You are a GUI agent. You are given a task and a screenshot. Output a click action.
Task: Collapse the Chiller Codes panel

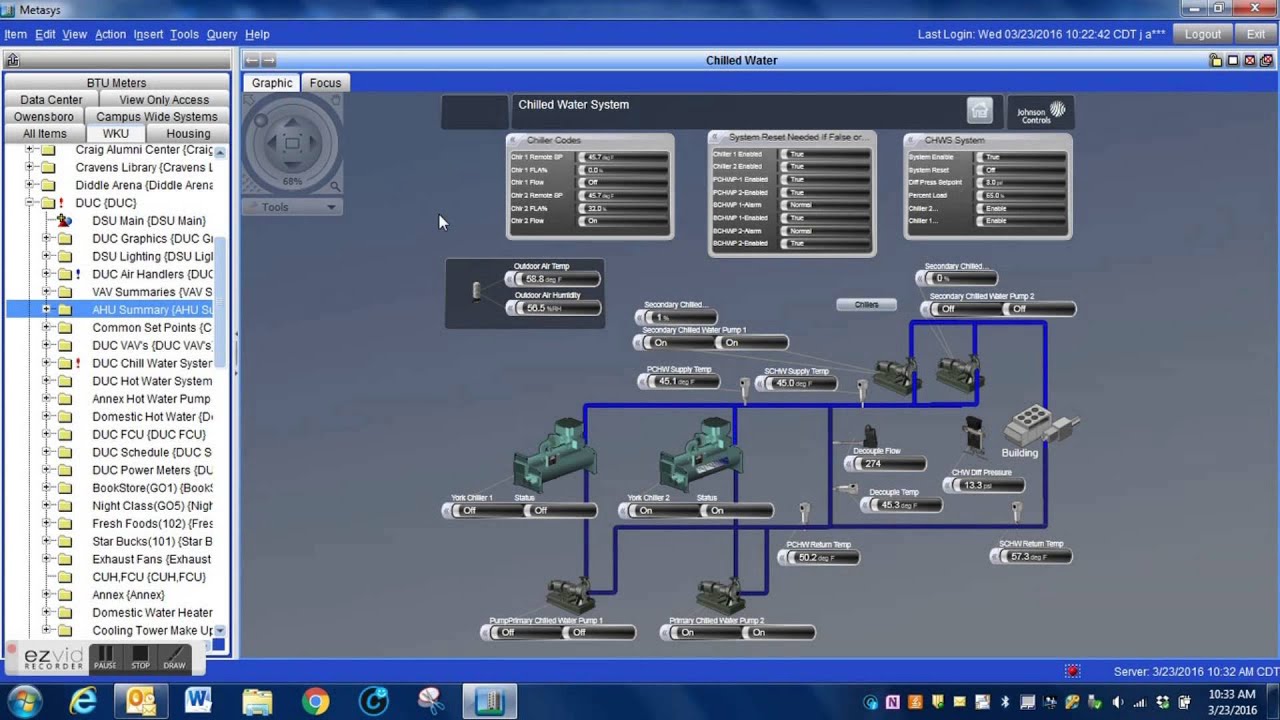coord(515,140)
